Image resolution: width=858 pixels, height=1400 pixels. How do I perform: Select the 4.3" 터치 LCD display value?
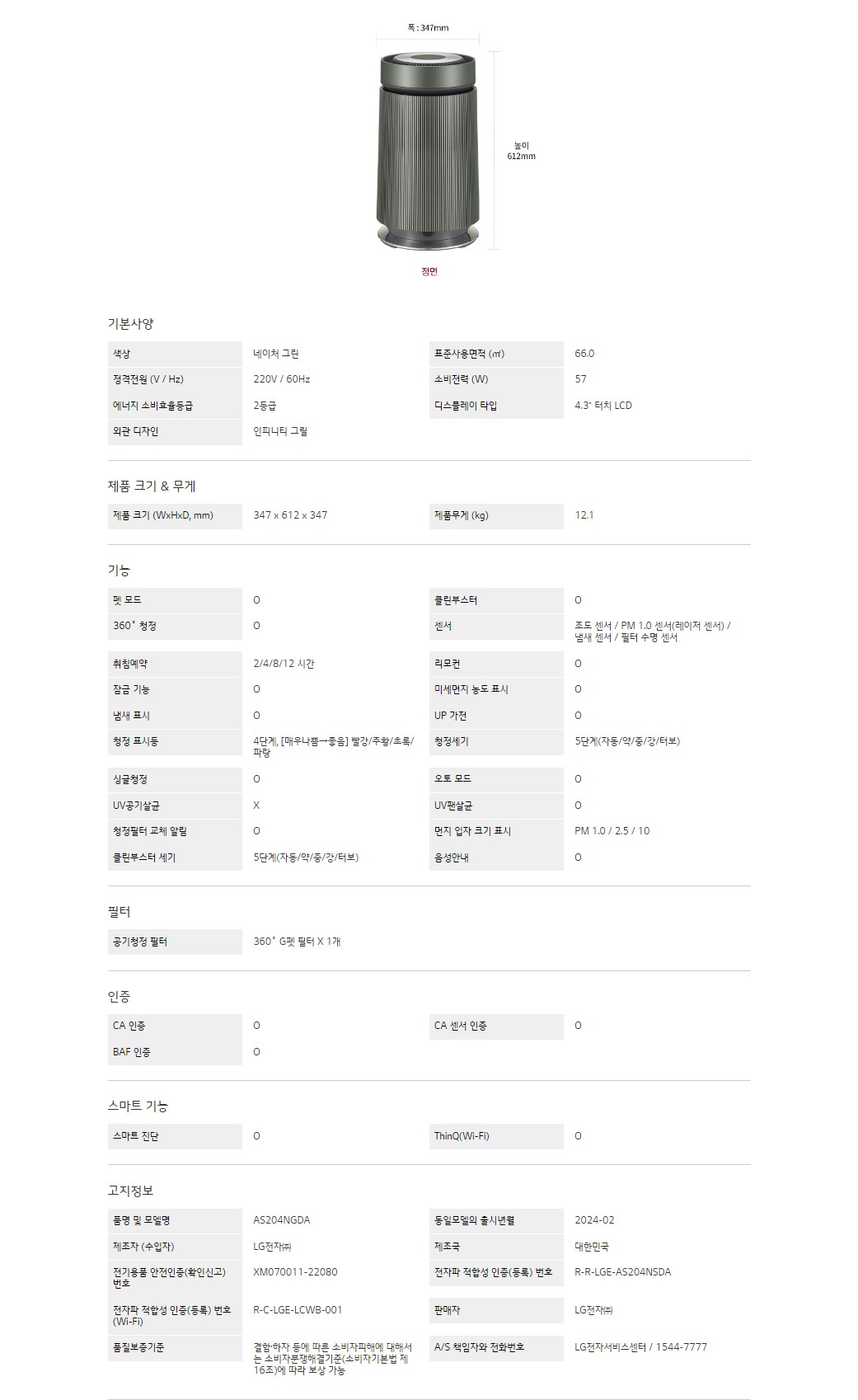click(603, 406)
